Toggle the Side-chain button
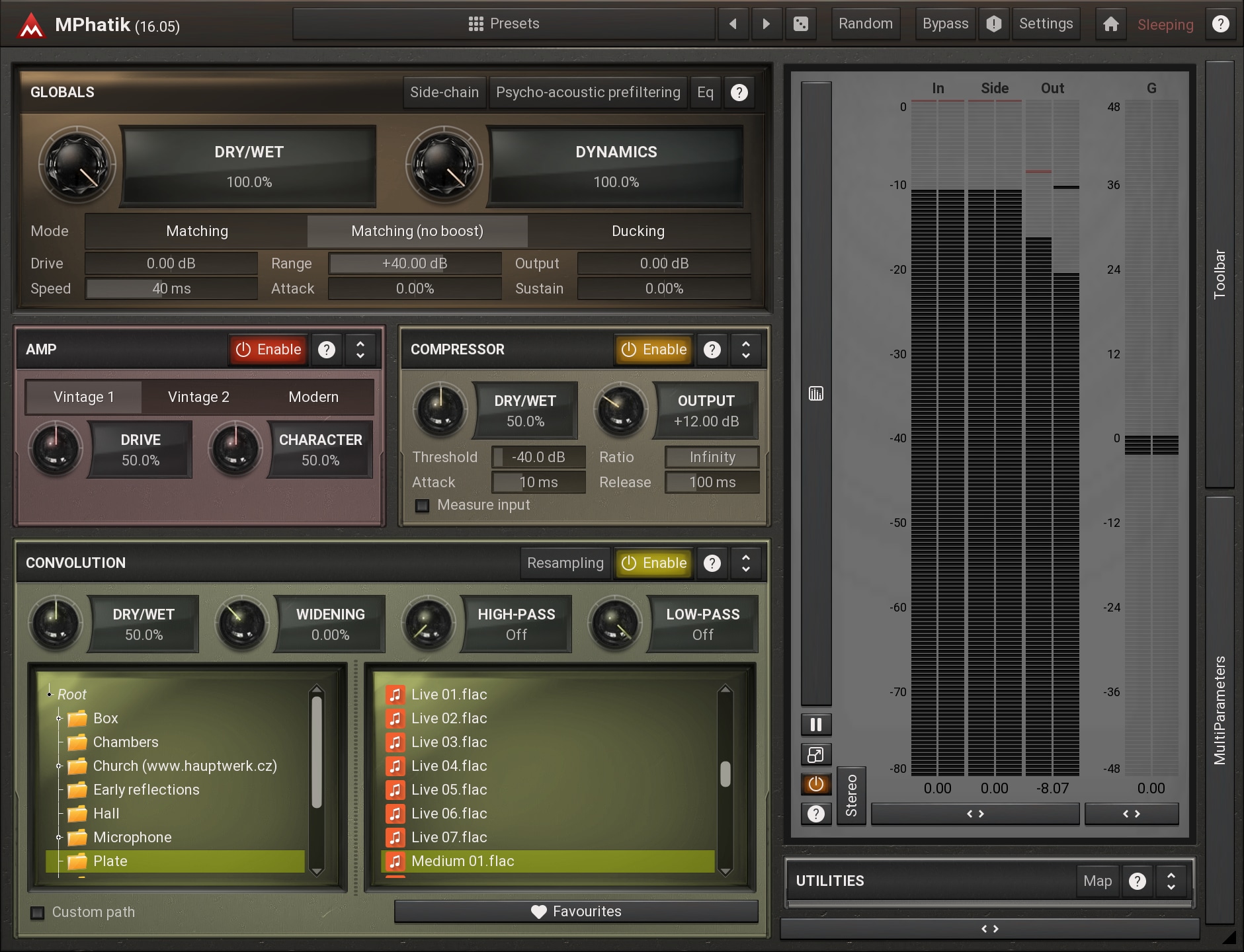1244x952 pixels. (x=444, y=92)
